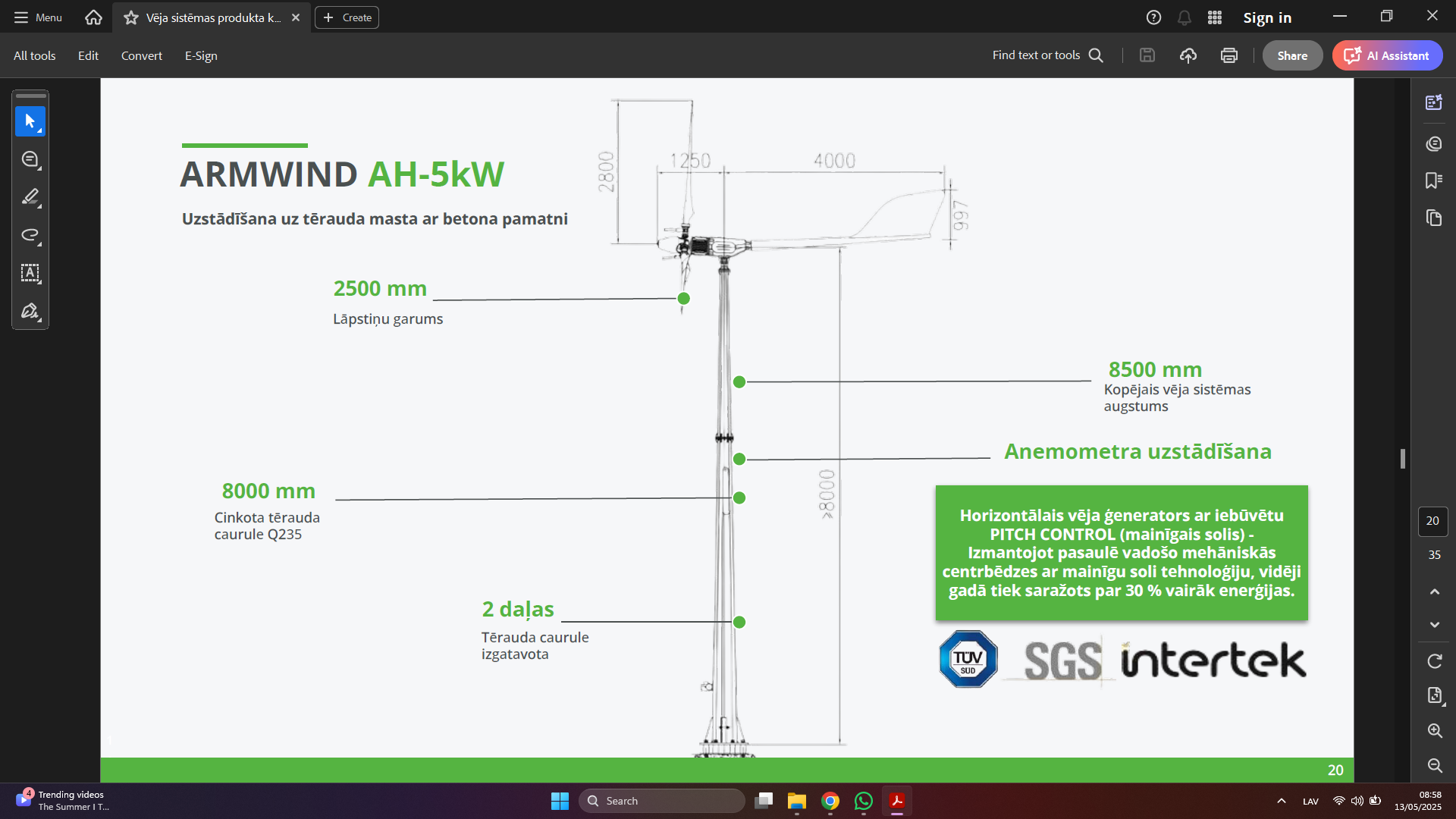This screenshot has width=1456, height=819.
Task: Rotate the page view
Action: tap(1434, 661)
